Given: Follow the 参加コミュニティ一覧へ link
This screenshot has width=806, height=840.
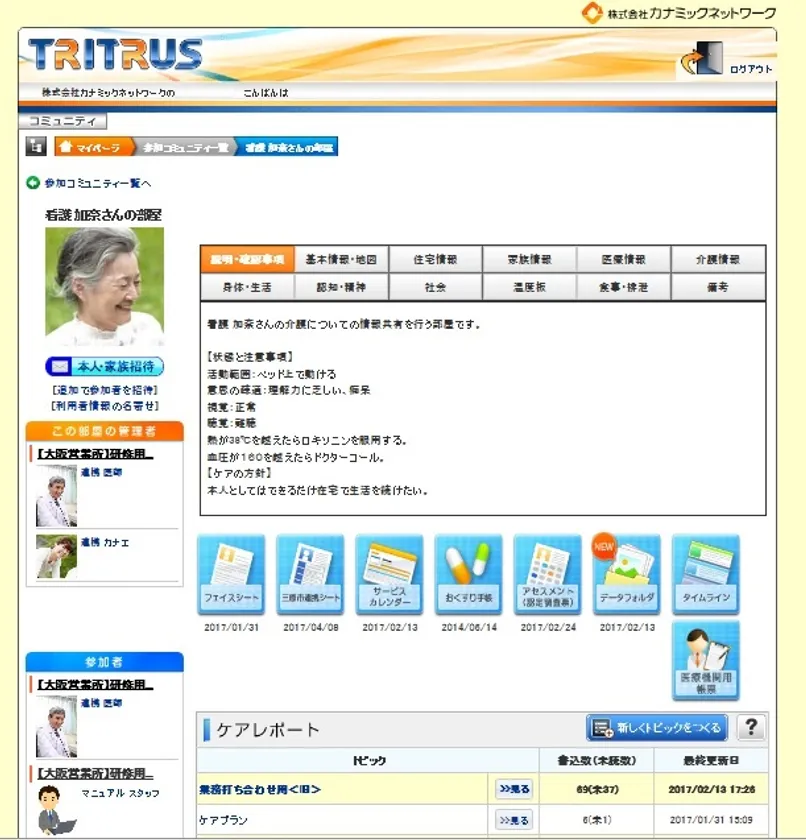Looking at the screenshot, I should point(97,183).
